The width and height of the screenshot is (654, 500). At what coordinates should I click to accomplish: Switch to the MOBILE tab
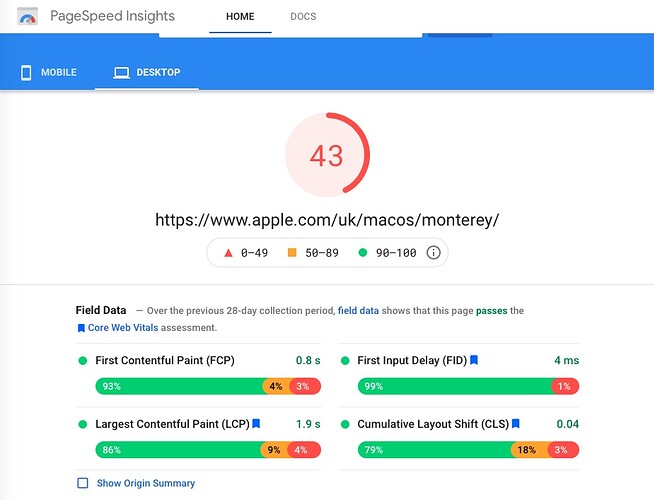point(48,72)
